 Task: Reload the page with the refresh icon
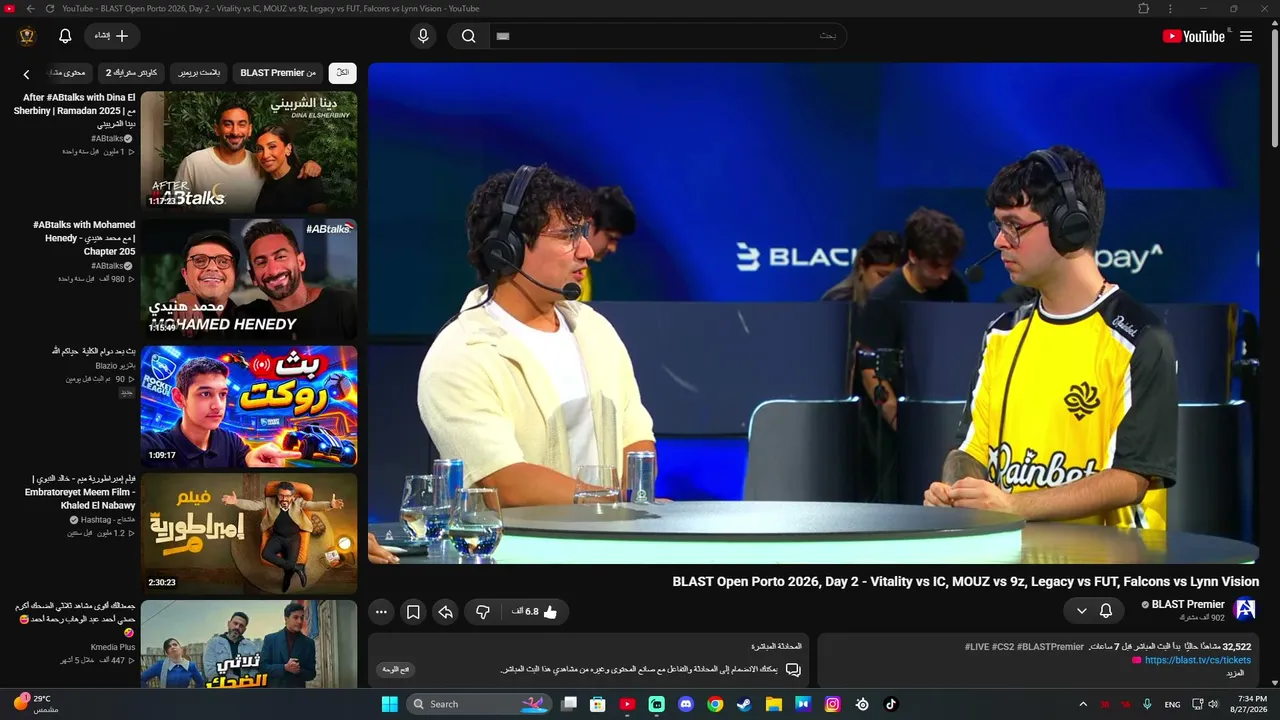(x=50, y=9)
